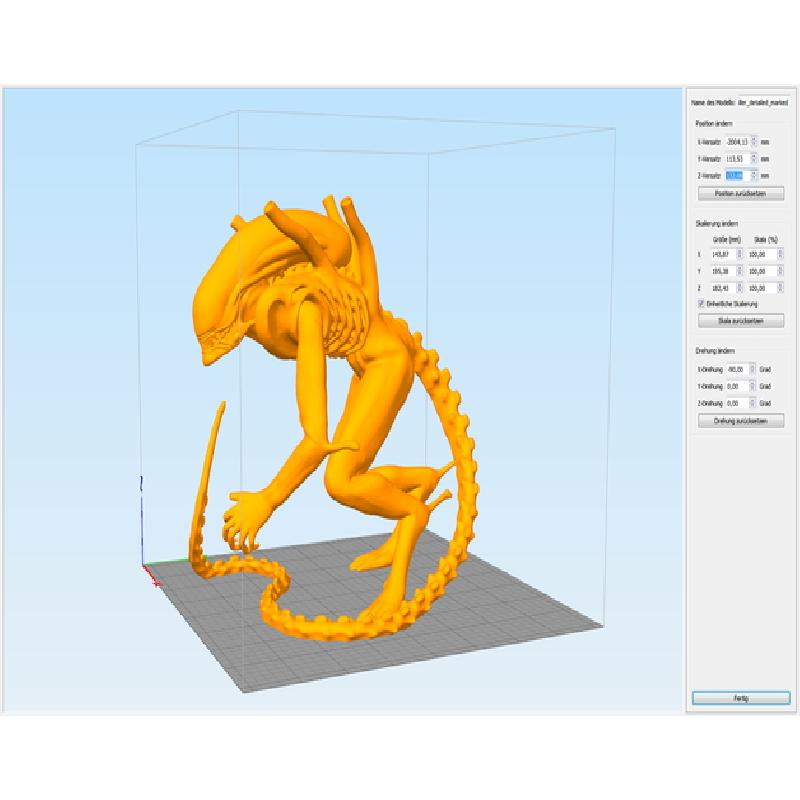Viewport: 800px width, 800px height.
Task: Click the Y size (mm) field
Action: tap(723, 271)
